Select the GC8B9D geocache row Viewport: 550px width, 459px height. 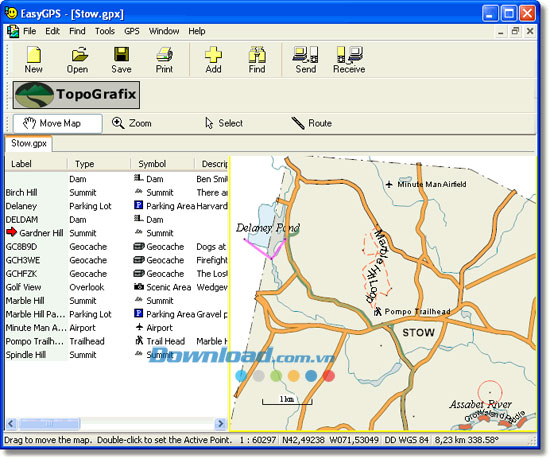coord(117,247)
